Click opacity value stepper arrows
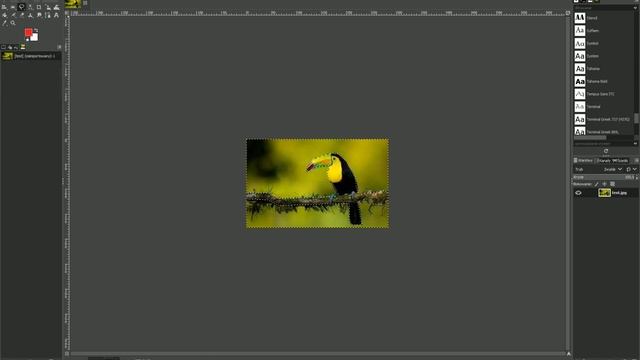The width and height of the screenshot is (640, 360). pyautogui.click(x=637, y=177)
